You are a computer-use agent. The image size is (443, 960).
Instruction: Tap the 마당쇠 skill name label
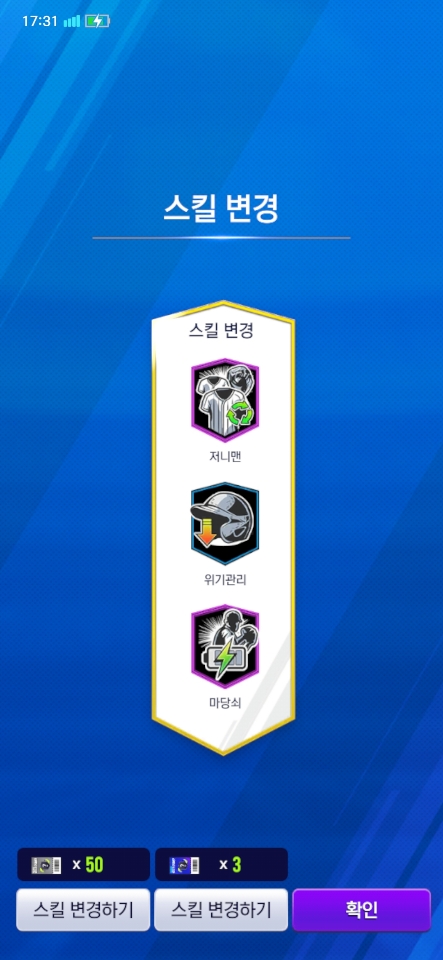[225, 703]
